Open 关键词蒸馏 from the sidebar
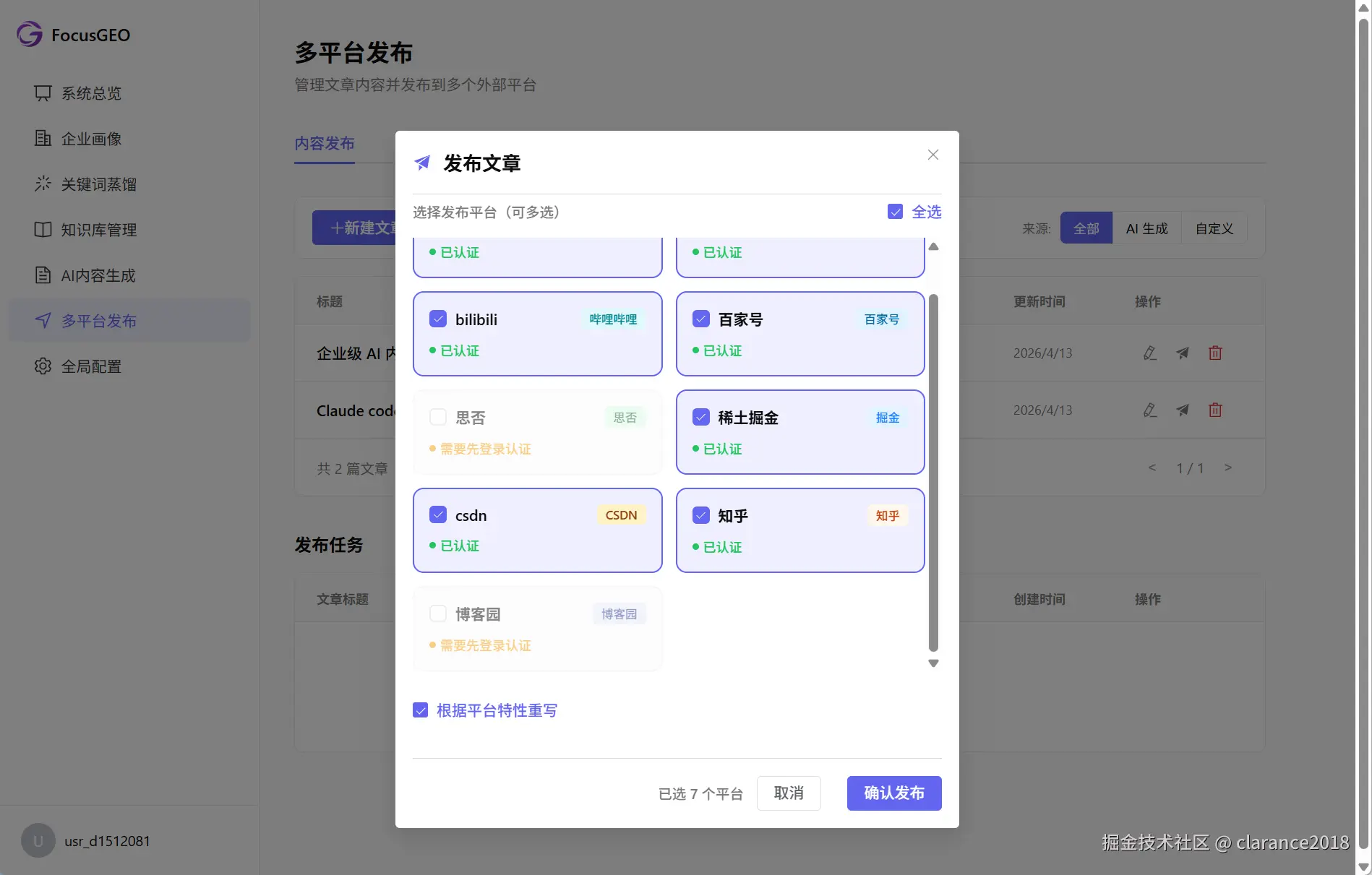 [x=98, y=184]
